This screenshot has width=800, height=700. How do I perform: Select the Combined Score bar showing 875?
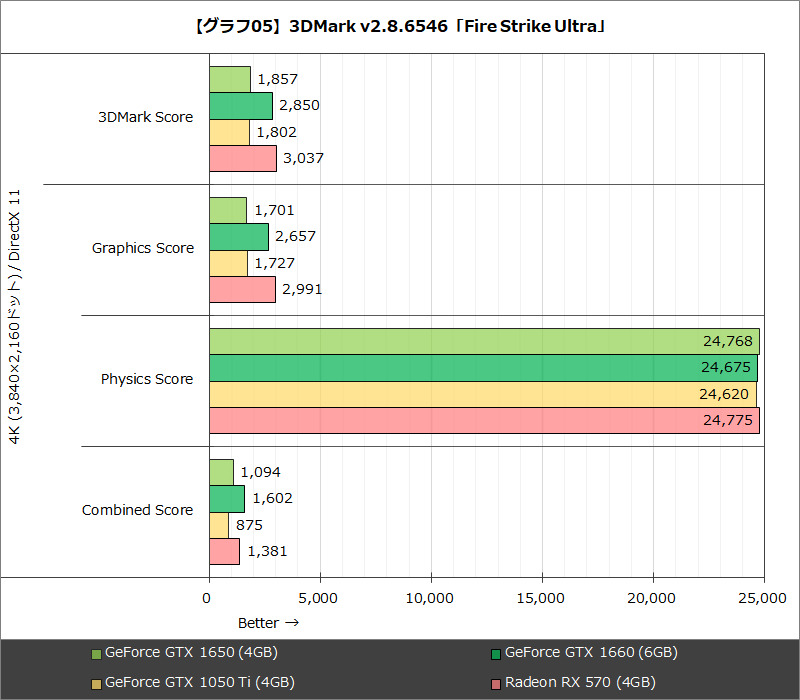[218, 524]
